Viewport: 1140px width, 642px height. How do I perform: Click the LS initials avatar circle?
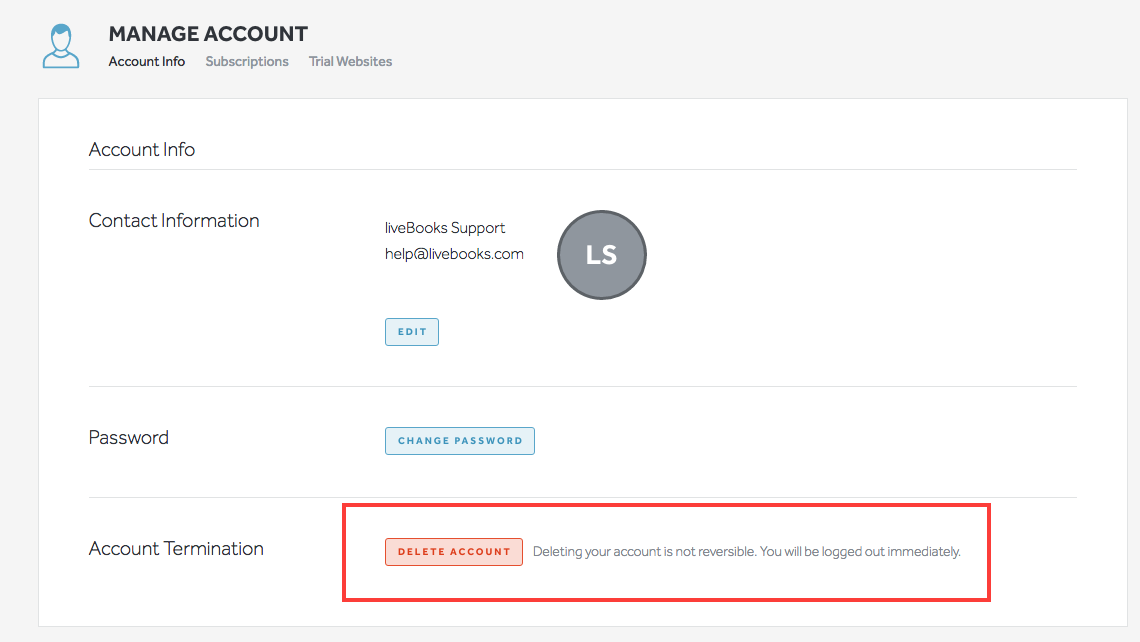601,255
